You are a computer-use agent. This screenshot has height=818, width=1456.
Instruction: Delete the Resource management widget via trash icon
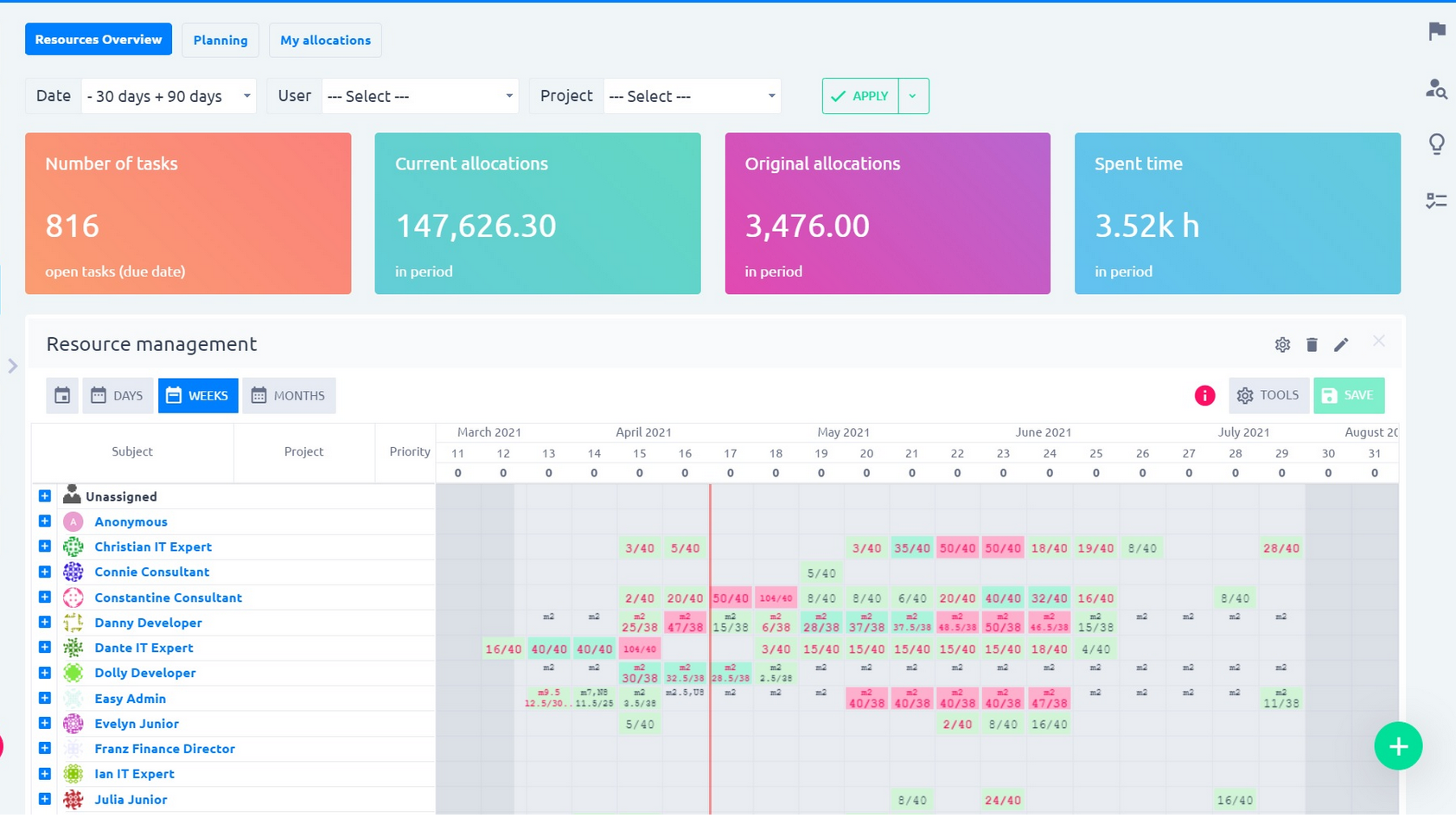pos(1312,345)
